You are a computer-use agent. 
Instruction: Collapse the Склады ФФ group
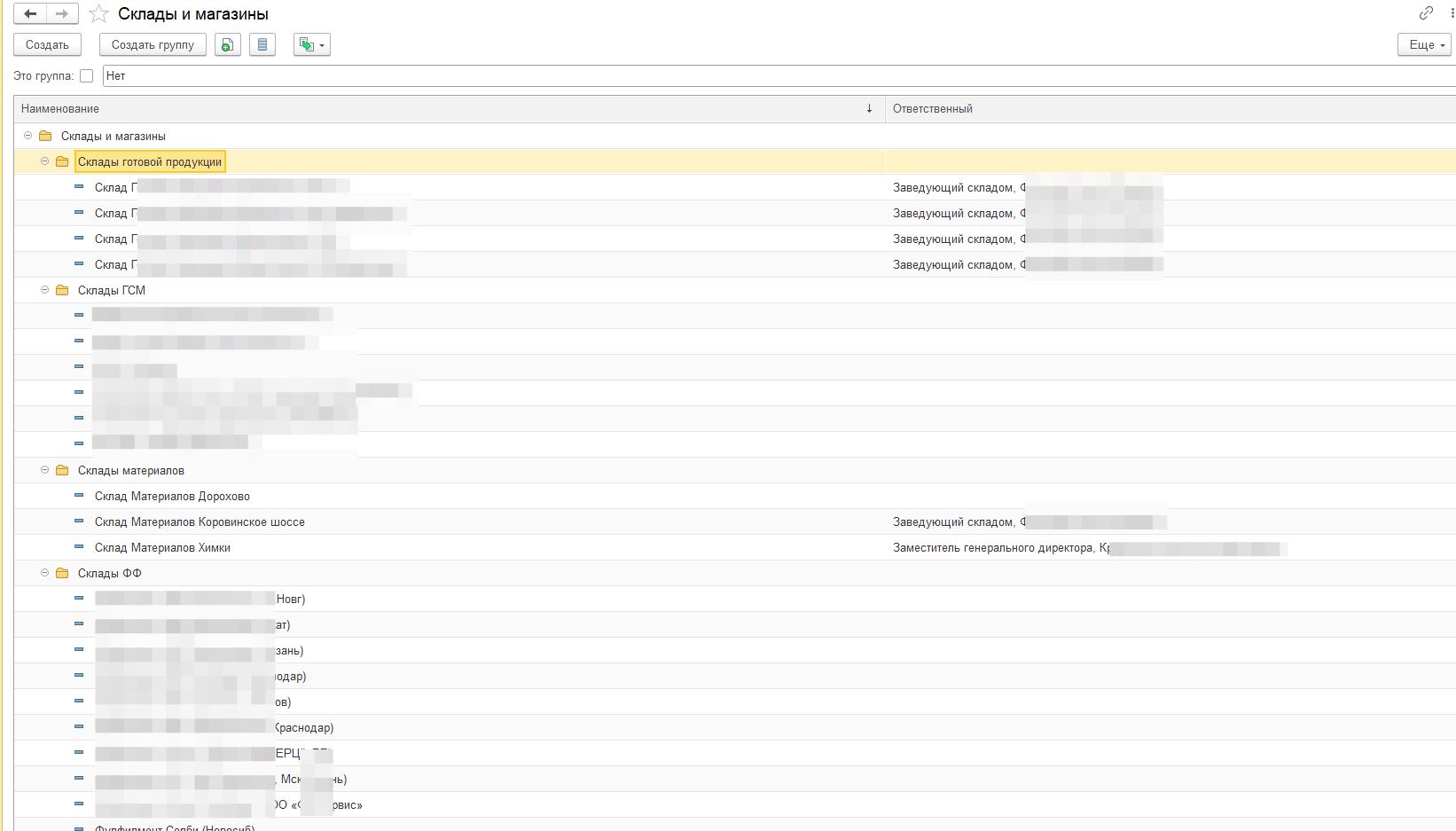(x=45, y=573)
